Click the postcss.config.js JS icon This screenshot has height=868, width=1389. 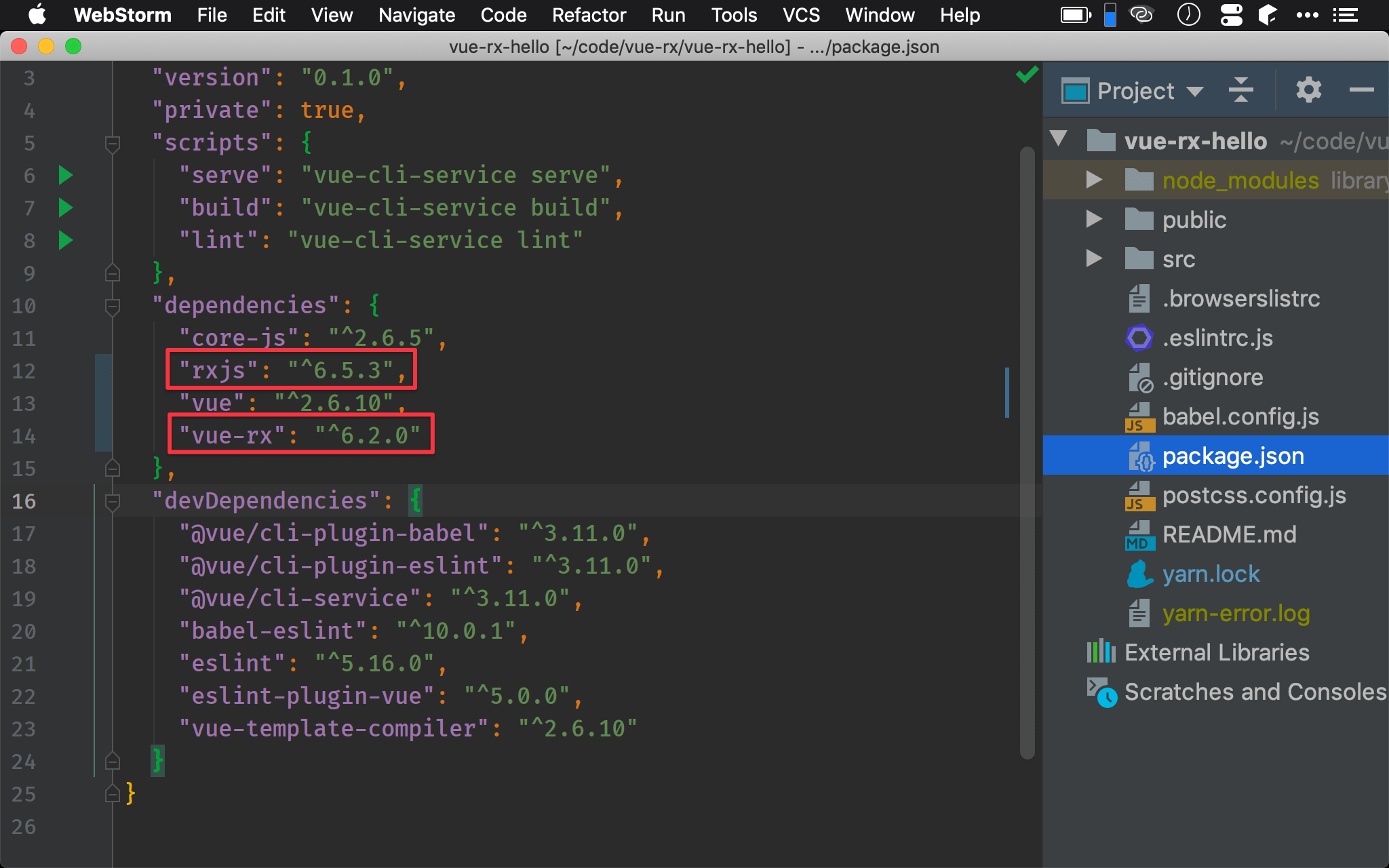(x=1139, y=496)
